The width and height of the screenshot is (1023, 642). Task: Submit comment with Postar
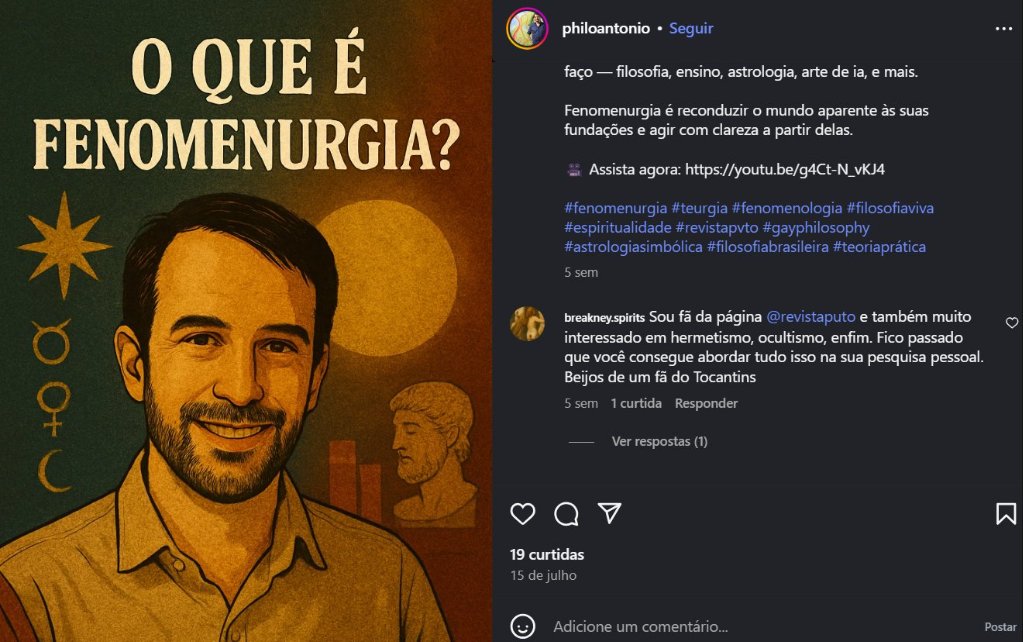click(x=1000, y=627)
